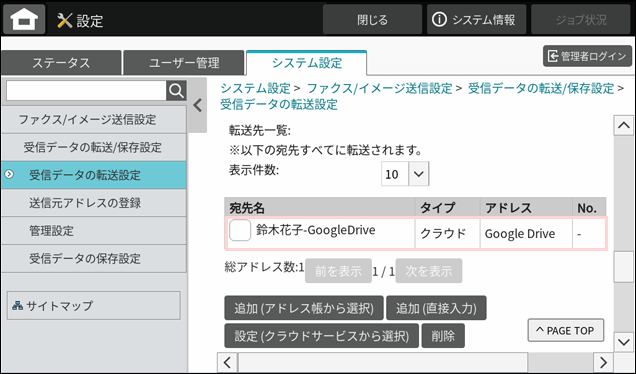
Task: Click 追加 (アドレス帳から選択)
Action: pos(304,308)
